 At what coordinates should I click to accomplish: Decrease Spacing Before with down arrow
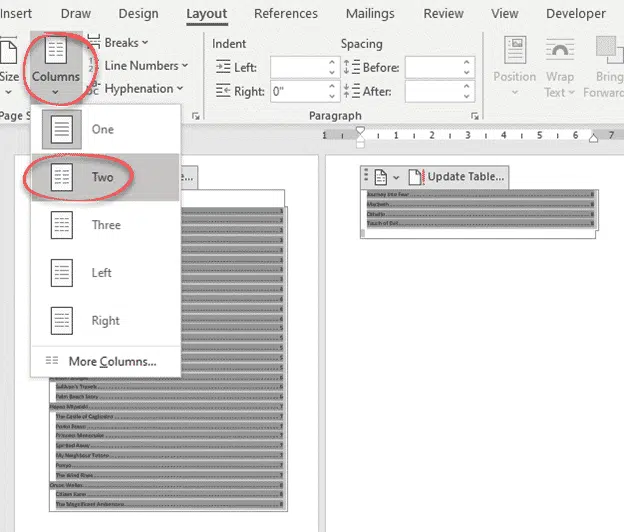coord(467,73)
